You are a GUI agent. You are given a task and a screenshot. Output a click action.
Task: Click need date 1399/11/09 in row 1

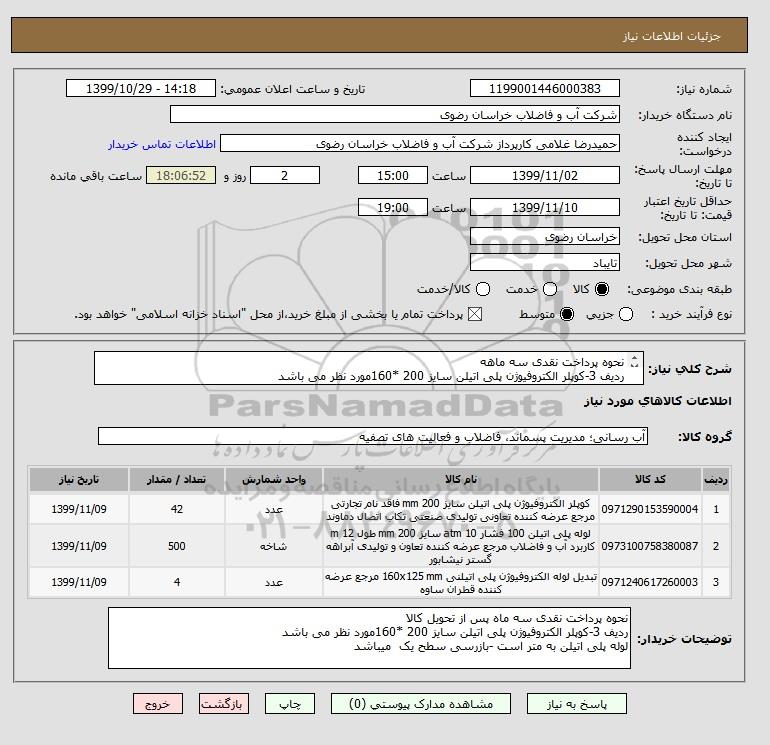79,509
